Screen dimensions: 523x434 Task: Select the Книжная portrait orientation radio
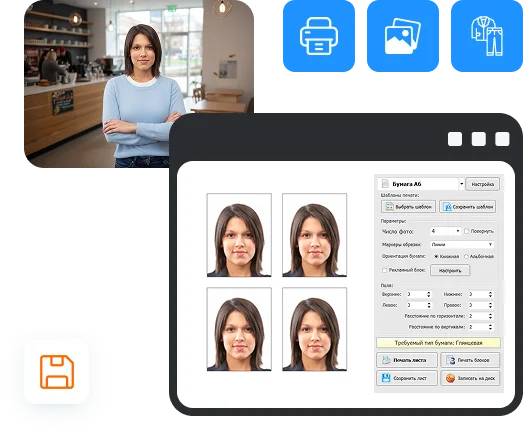(436, 256)
